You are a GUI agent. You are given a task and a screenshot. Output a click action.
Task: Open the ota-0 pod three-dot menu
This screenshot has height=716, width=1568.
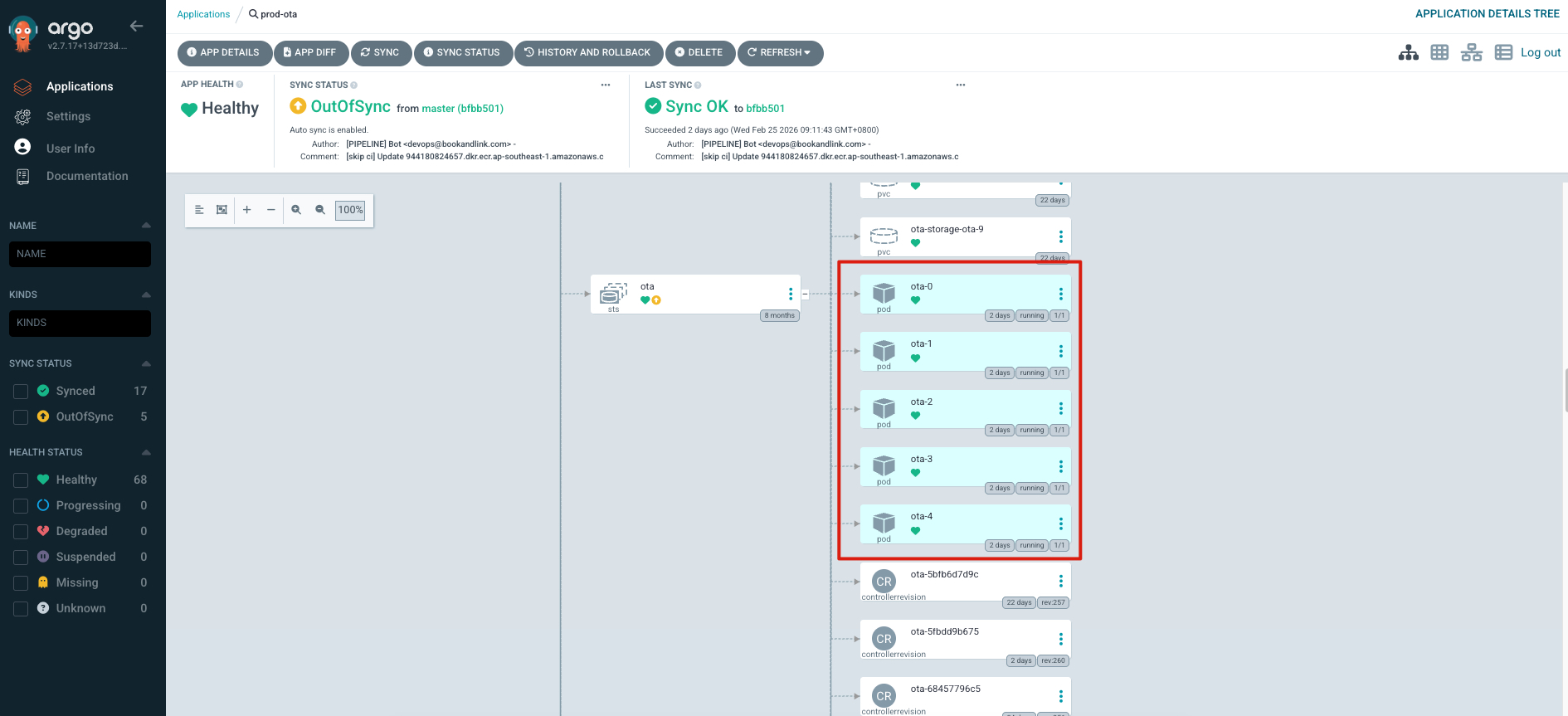(x=1060, y=294)
